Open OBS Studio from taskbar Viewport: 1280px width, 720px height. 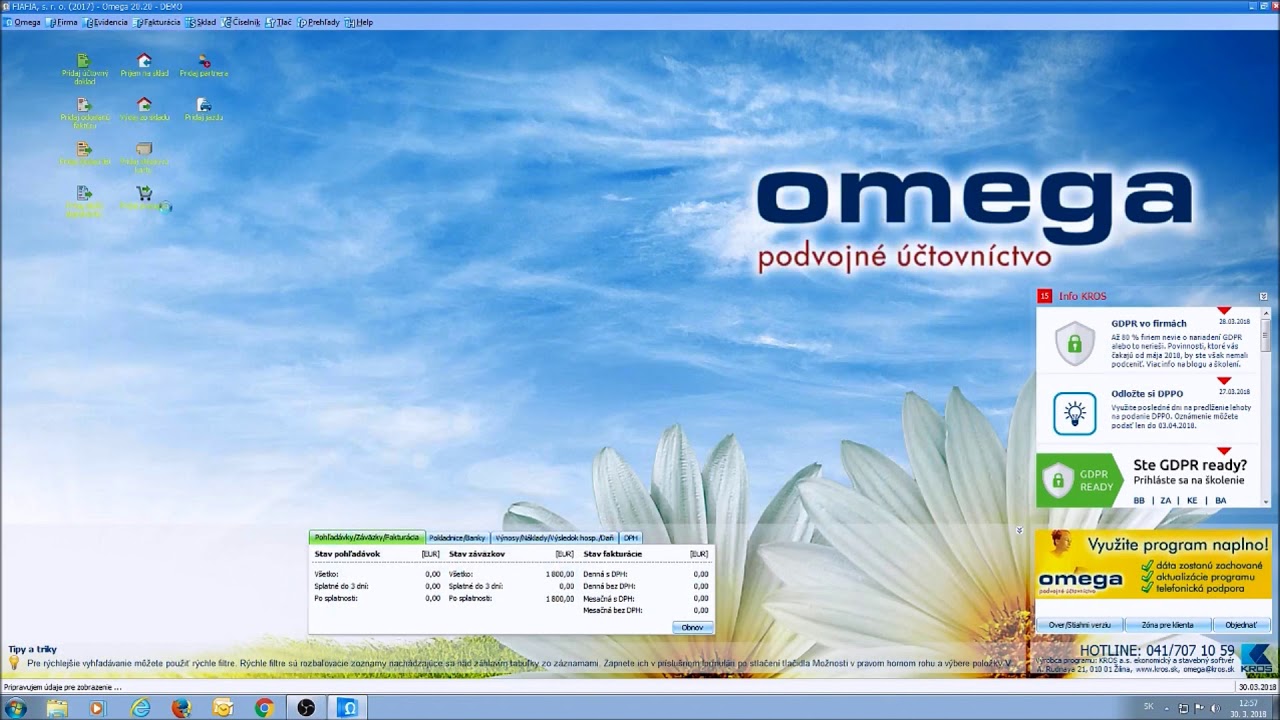(306, 708)
